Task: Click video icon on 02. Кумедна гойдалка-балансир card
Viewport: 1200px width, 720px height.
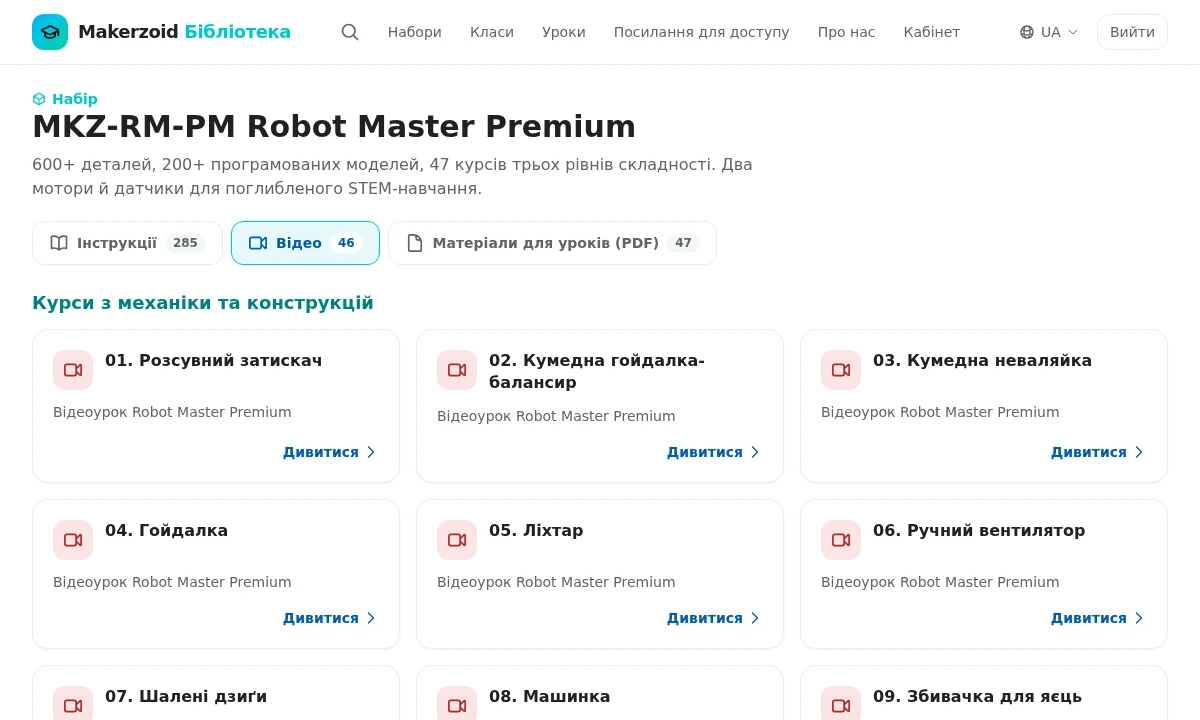Action: pyautogui.click(x=457, y=370)
